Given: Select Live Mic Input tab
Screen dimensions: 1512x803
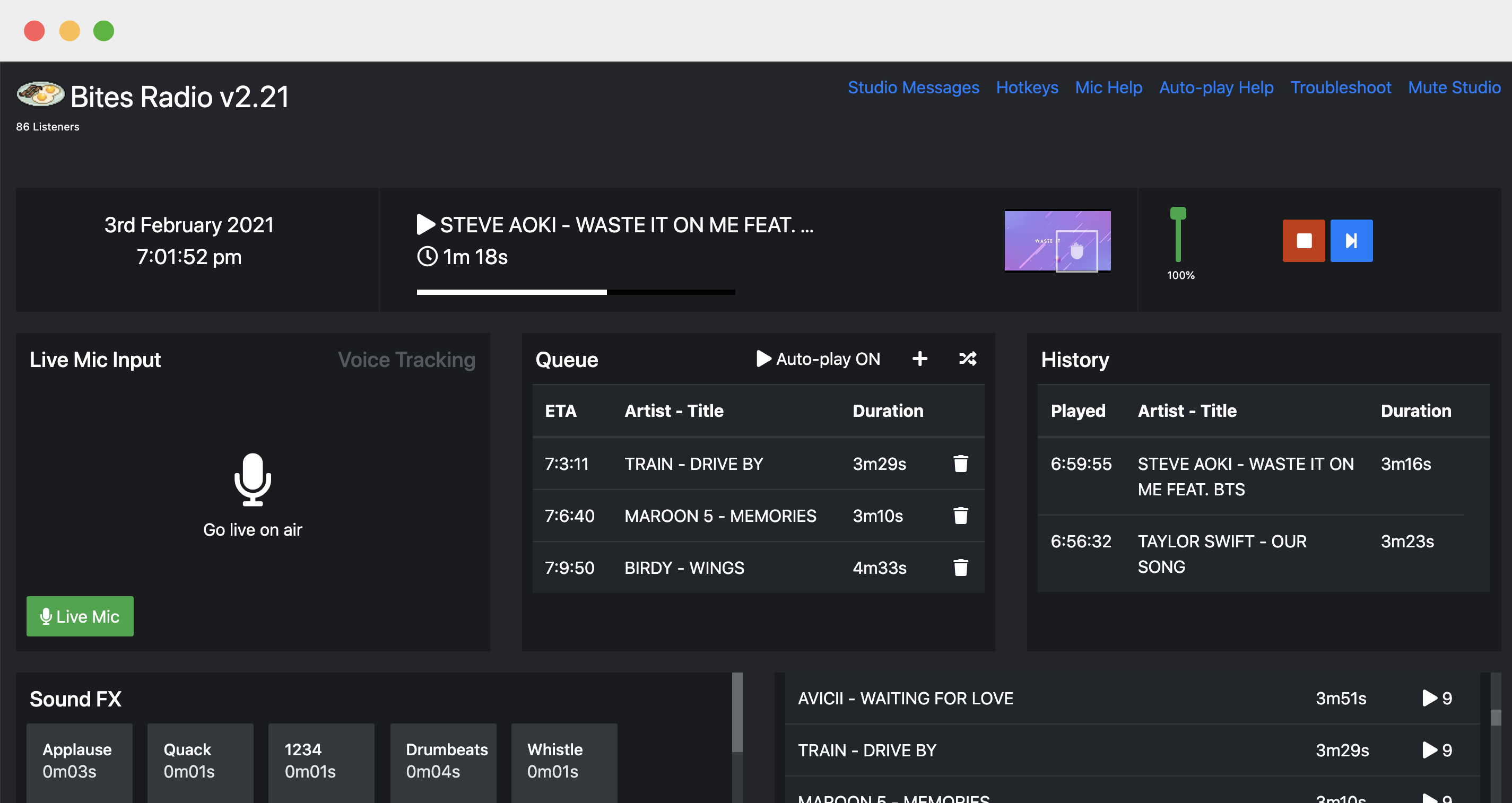Looking at the screenshot, I should click(95, 360).
